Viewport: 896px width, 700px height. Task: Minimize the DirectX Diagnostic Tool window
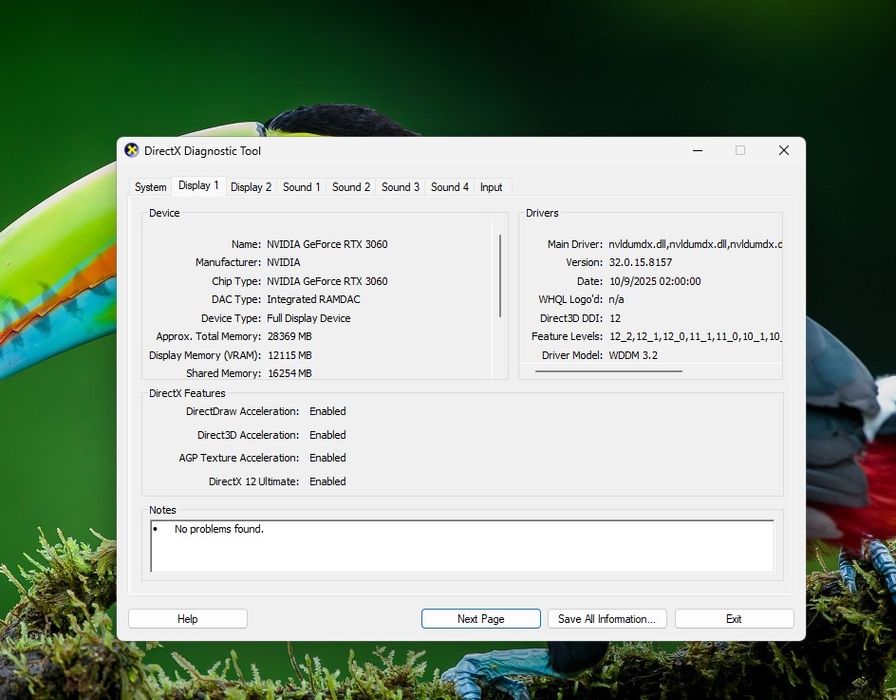click(698, 150)
